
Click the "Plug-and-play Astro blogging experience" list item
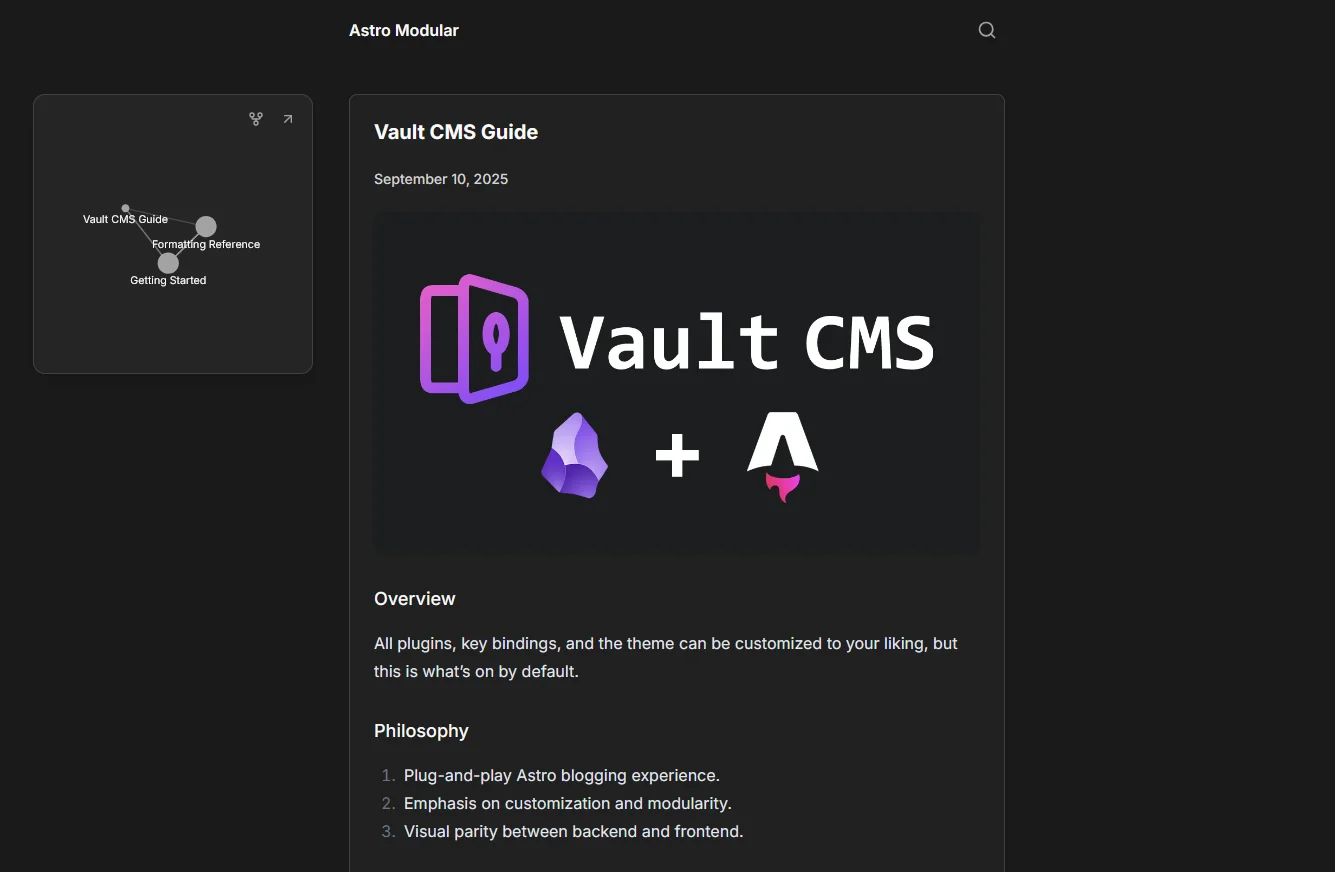click(x=561, y=775)
